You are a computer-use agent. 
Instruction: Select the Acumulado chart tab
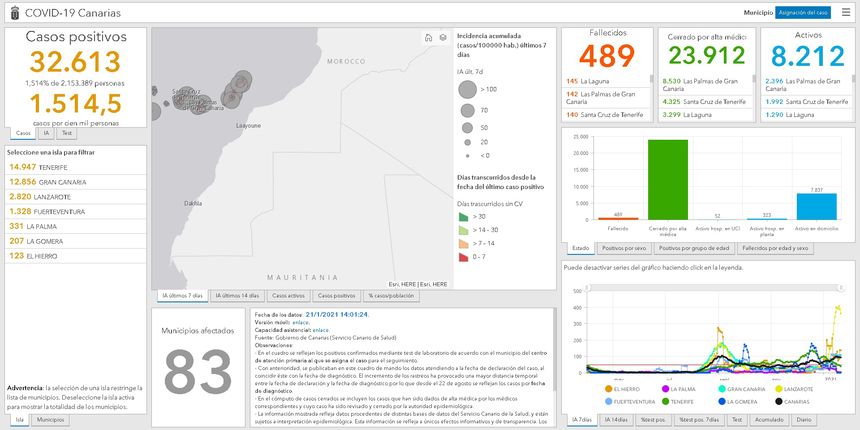coord(769,420)
